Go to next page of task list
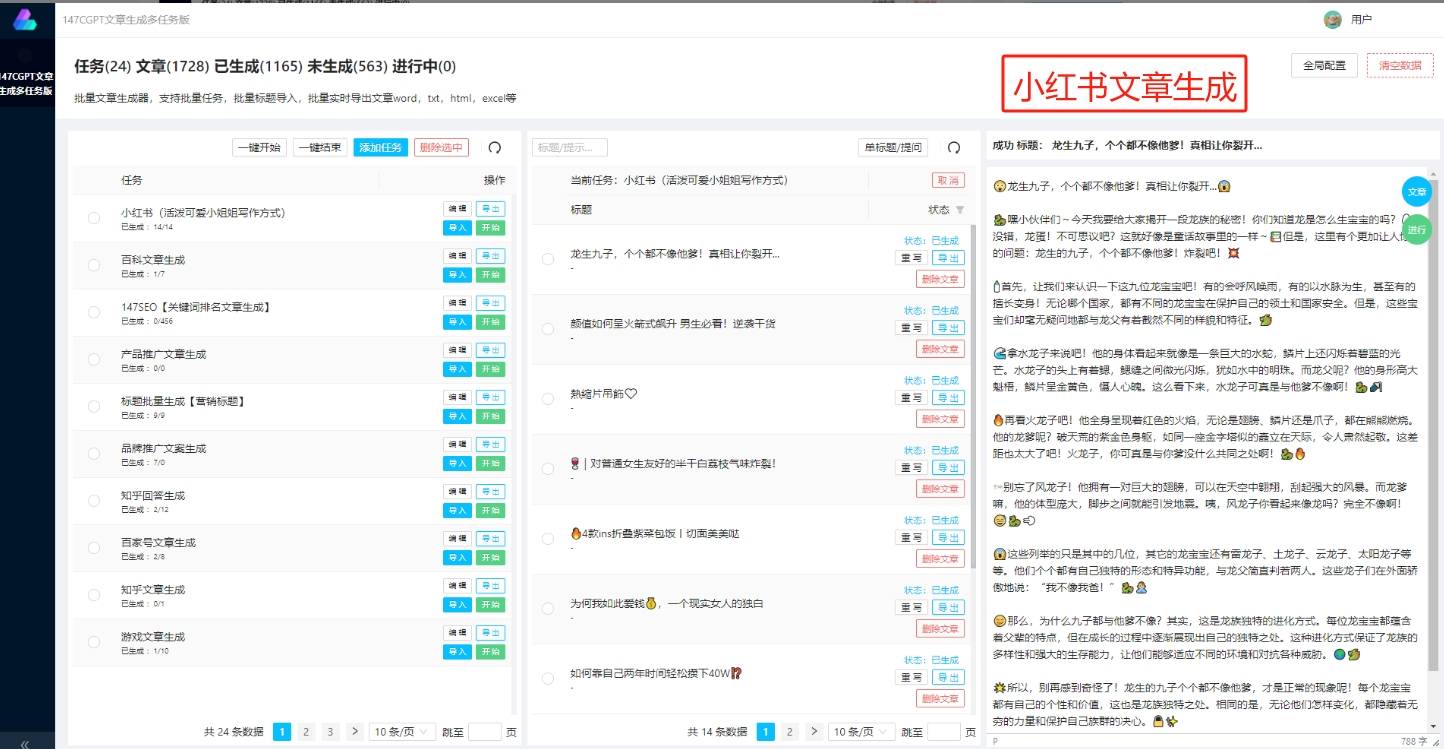Image resolution: width=1444 pixels, height=749 pixels. click(354, 732)
